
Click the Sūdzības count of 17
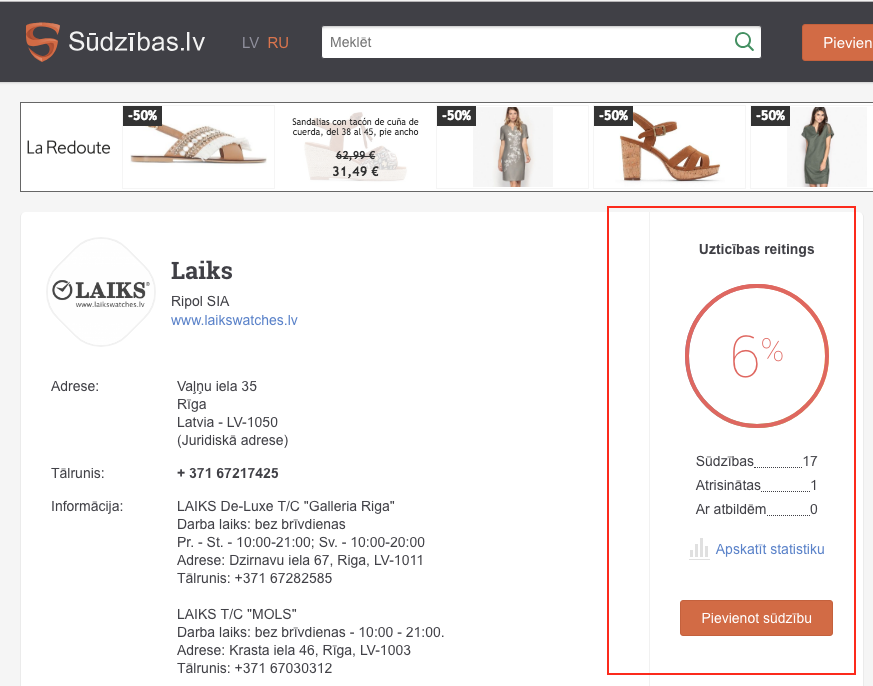(x=809, y=461)
